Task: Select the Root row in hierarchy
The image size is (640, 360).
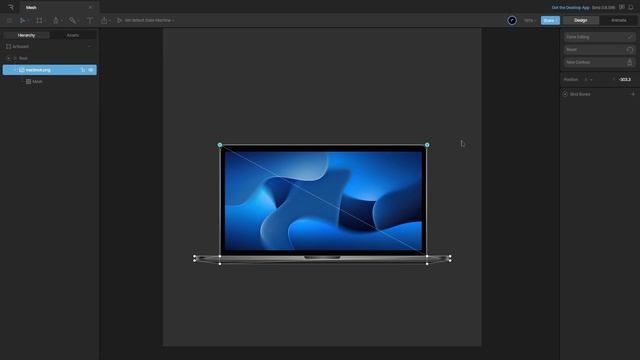Action: 49,58
